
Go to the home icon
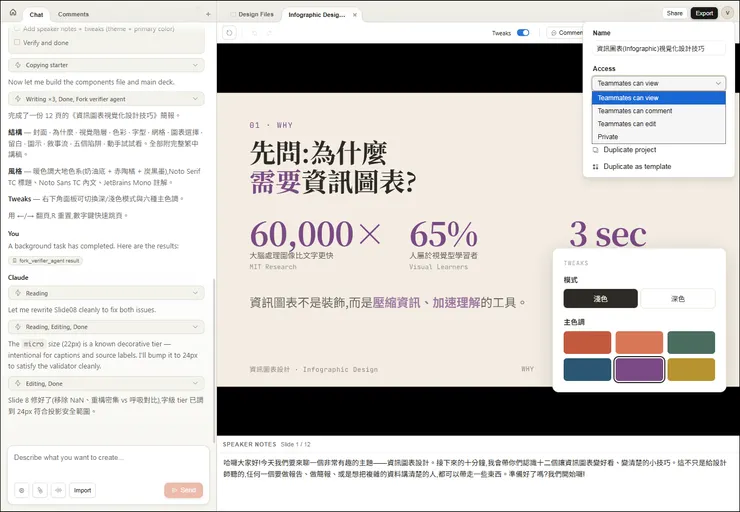[13, 13]
